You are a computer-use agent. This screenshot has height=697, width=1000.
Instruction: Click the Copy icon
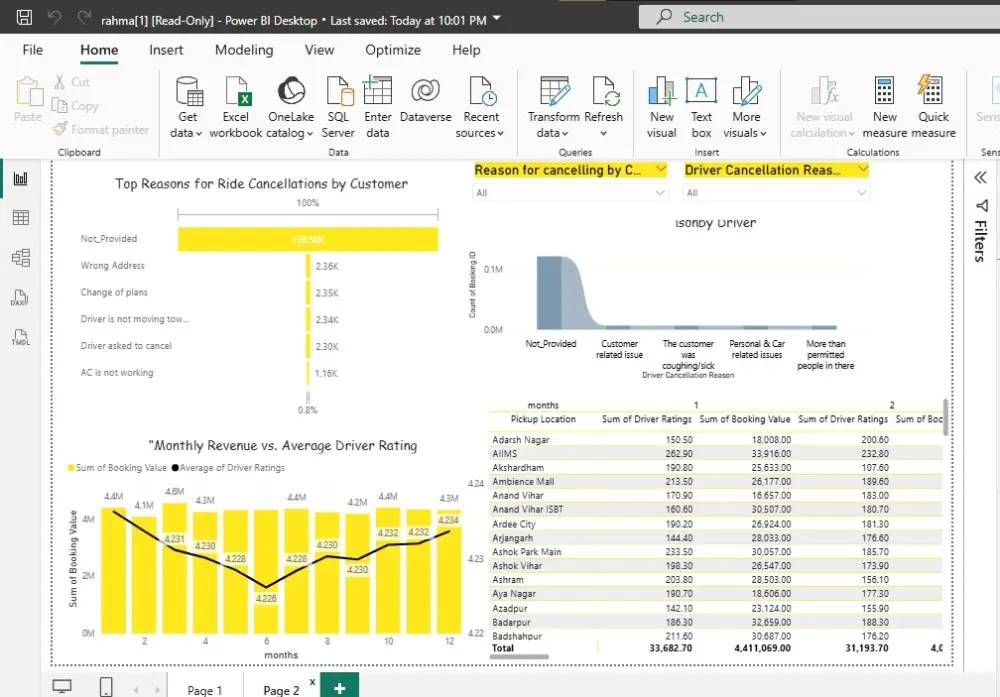point(59,105)
